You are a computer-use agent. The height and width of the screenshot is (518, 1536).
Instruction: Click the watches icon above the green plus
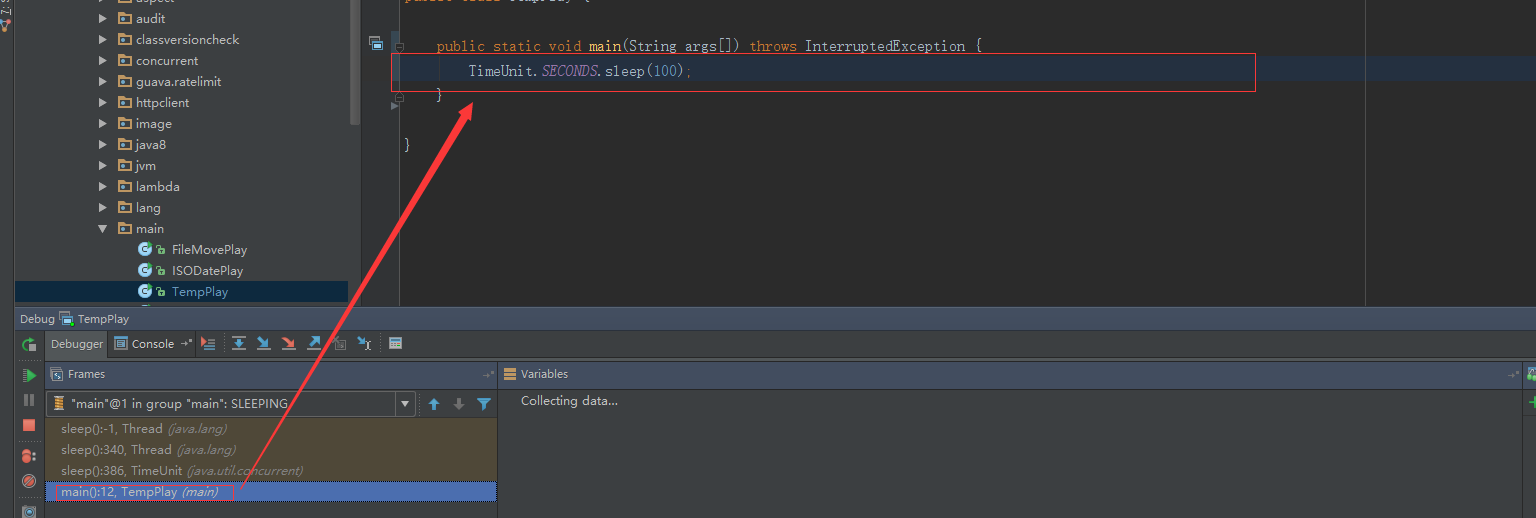1532,374
